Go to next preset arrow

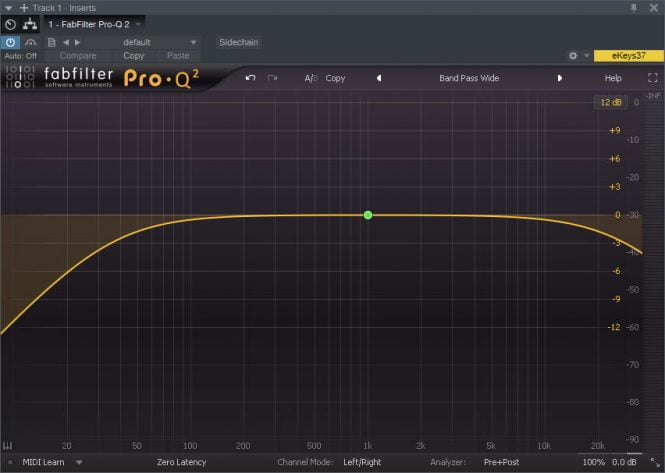coord(77,42)
